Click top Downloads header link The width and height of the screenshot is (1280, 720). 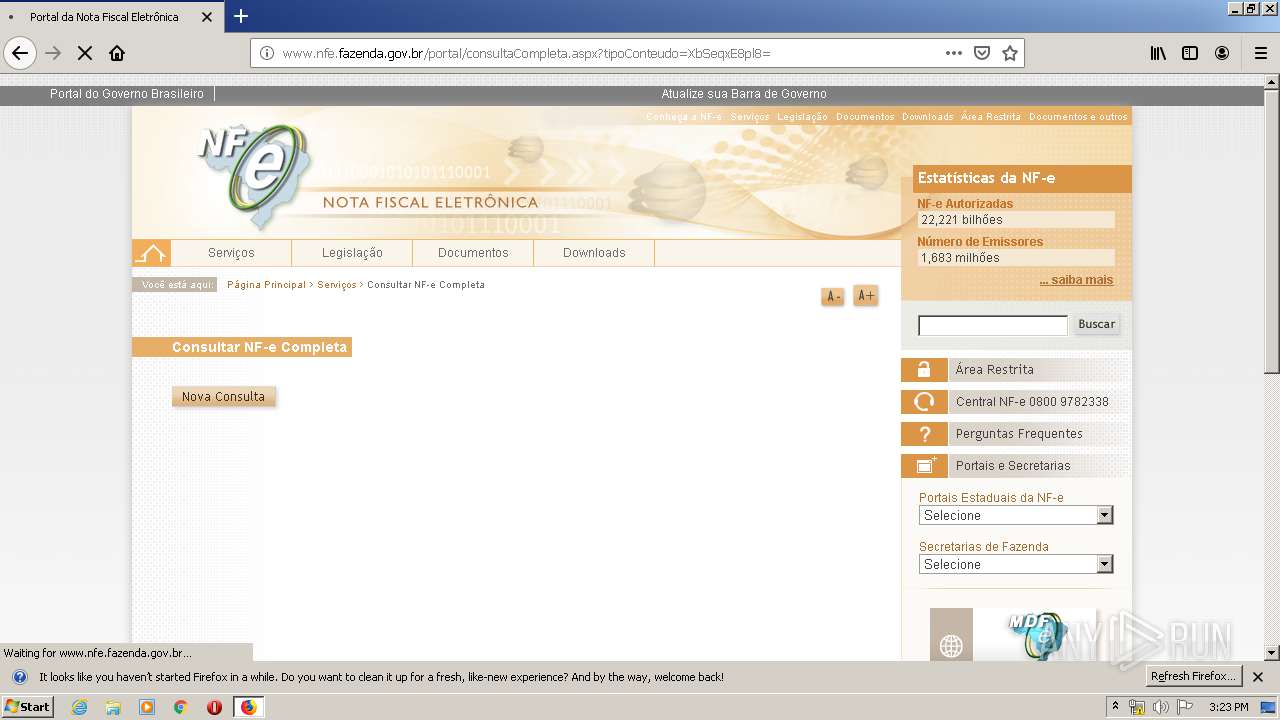tap(928, 117)
